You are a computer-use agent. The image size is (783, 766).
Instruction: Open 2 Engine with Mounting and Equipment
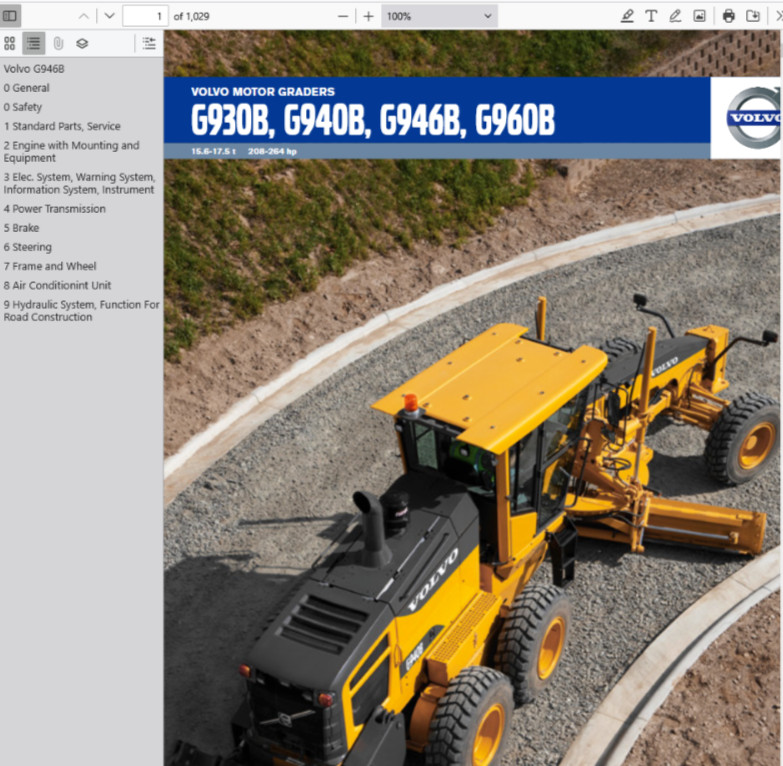point(71,152)
